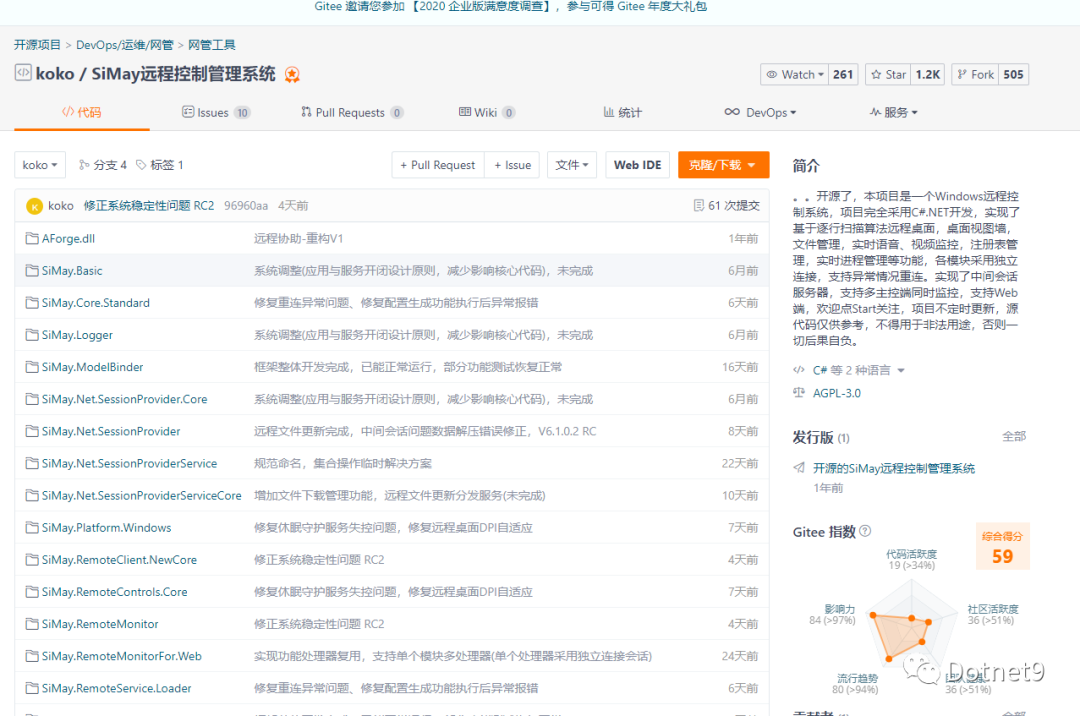Click the 505 fork count
Image resolution: width=1080 pixels, height=716 pixels.
tap(1013, 74)
